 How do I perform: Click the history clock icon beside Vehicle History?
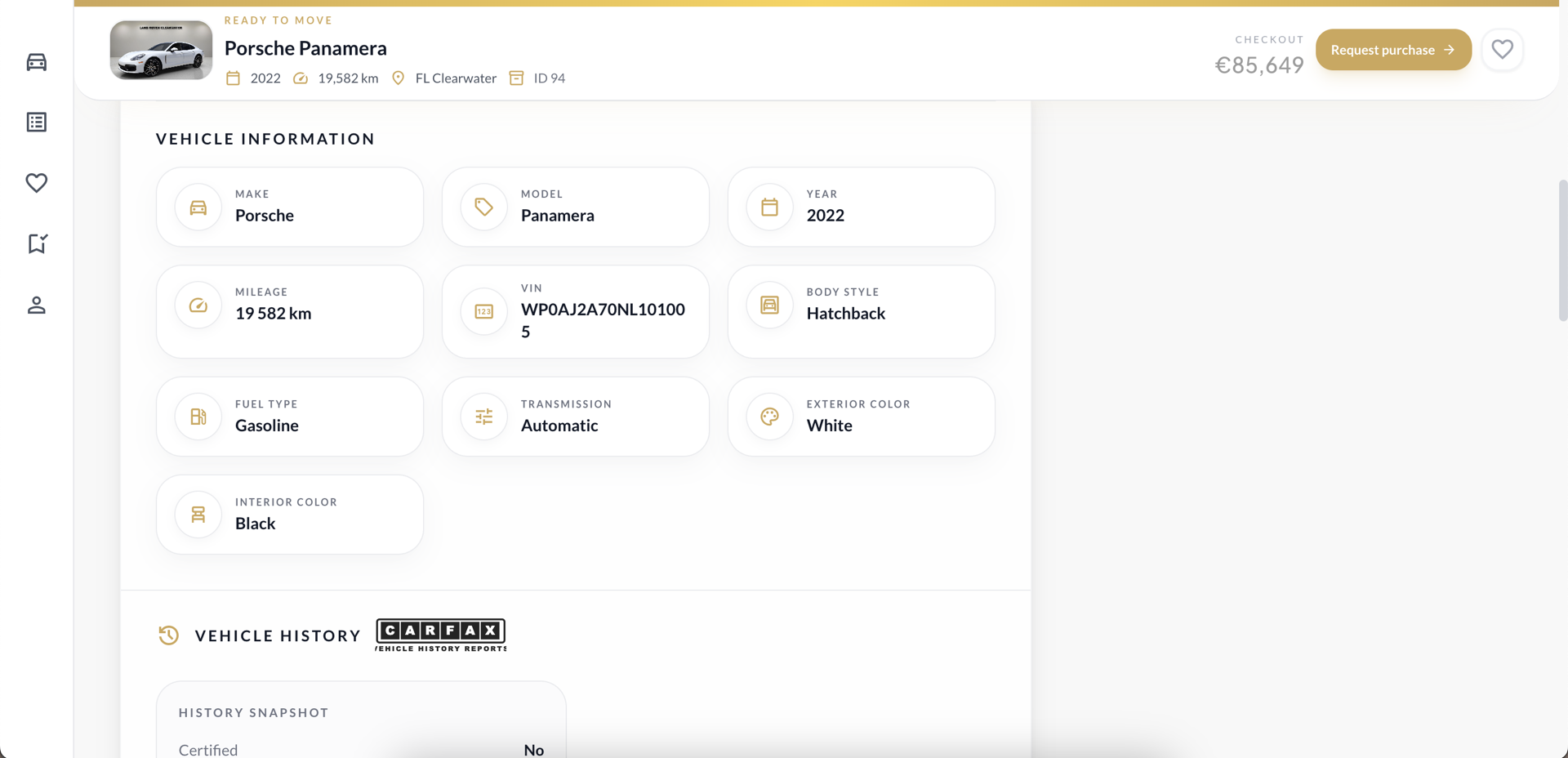pyautogui.click(x=169, y=635)
